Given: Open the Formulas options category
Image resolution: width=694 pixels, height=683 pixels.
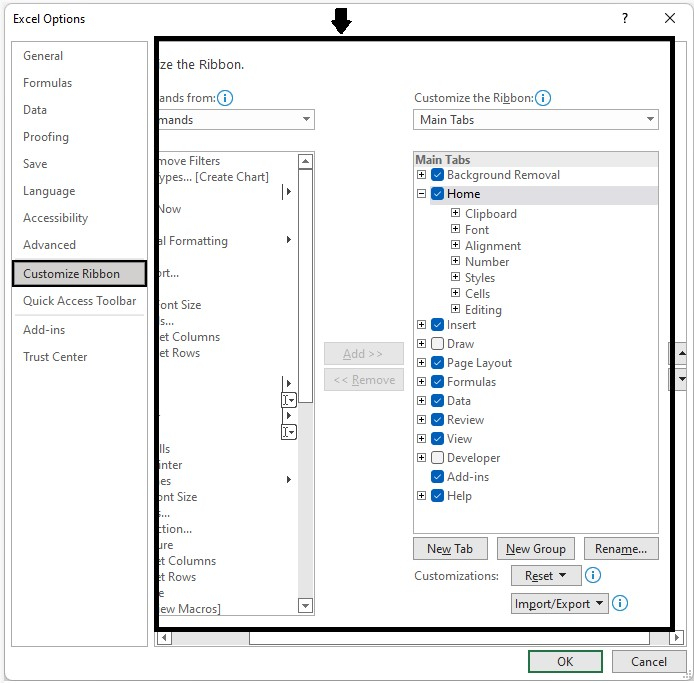Looking at the screenshot, I should pyautogui.click(x=47, y=83).
